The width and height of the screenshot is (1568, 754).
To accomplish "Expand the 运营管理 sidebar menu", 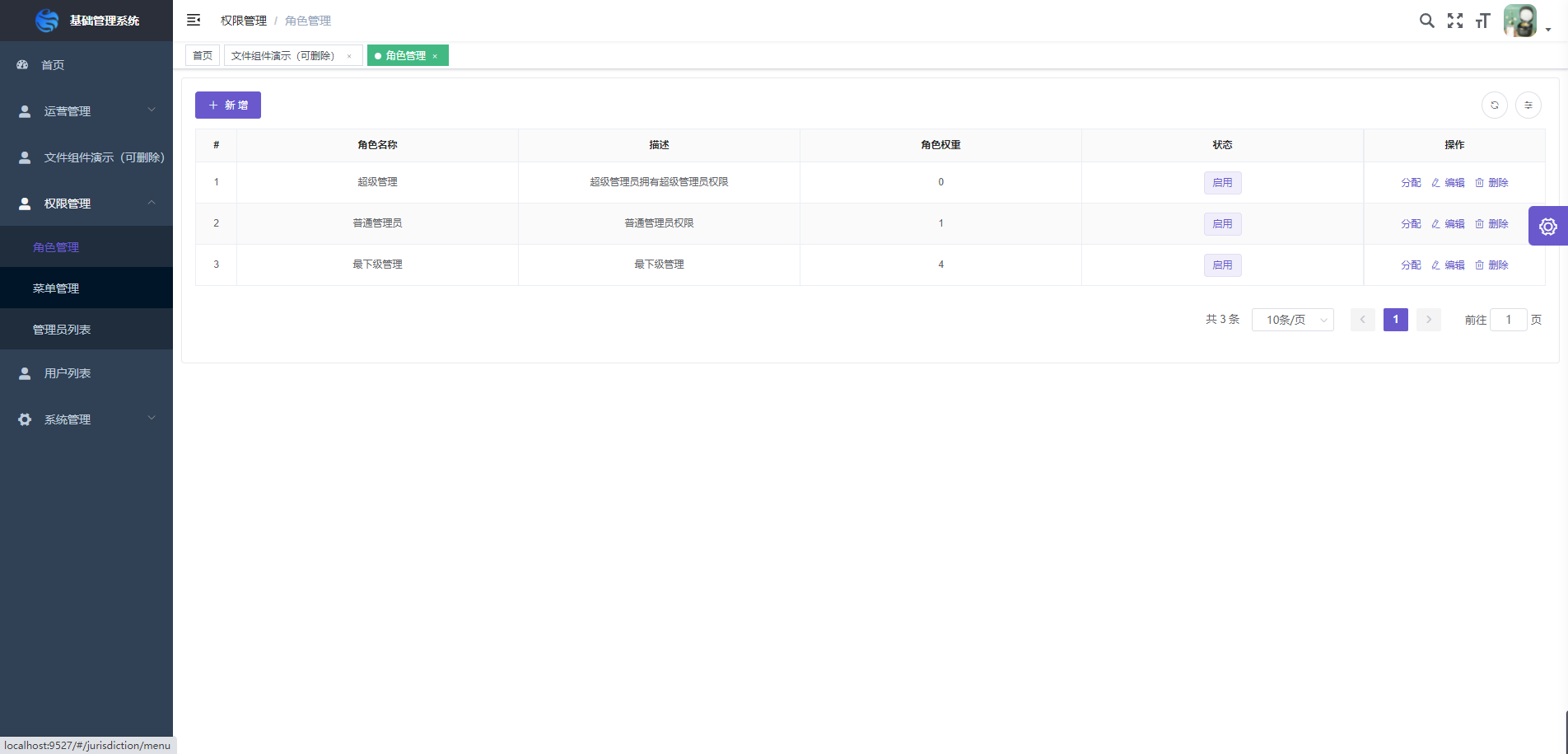I will 86,111.
